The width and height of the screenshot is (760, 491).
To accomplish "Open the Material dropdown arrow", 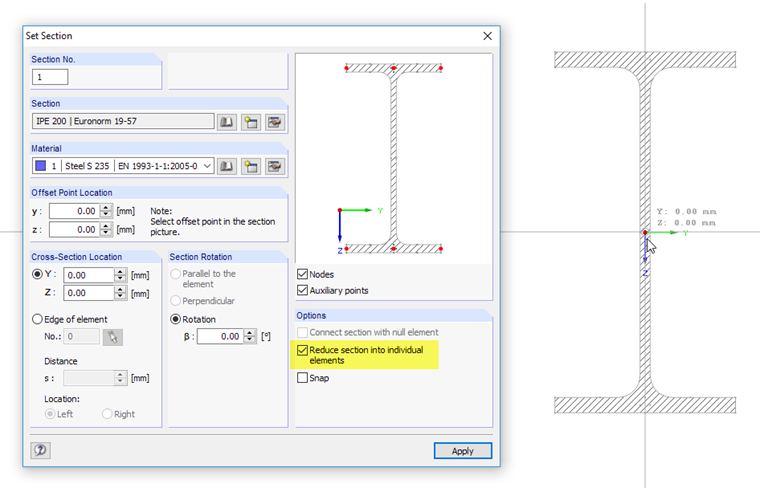I will (x=207, y=166).
